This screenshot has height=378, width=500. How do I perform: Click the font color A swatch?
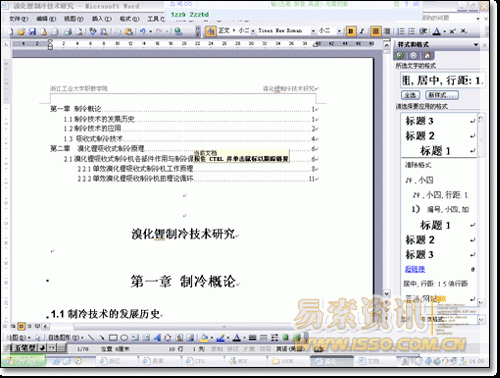[436, 31]
